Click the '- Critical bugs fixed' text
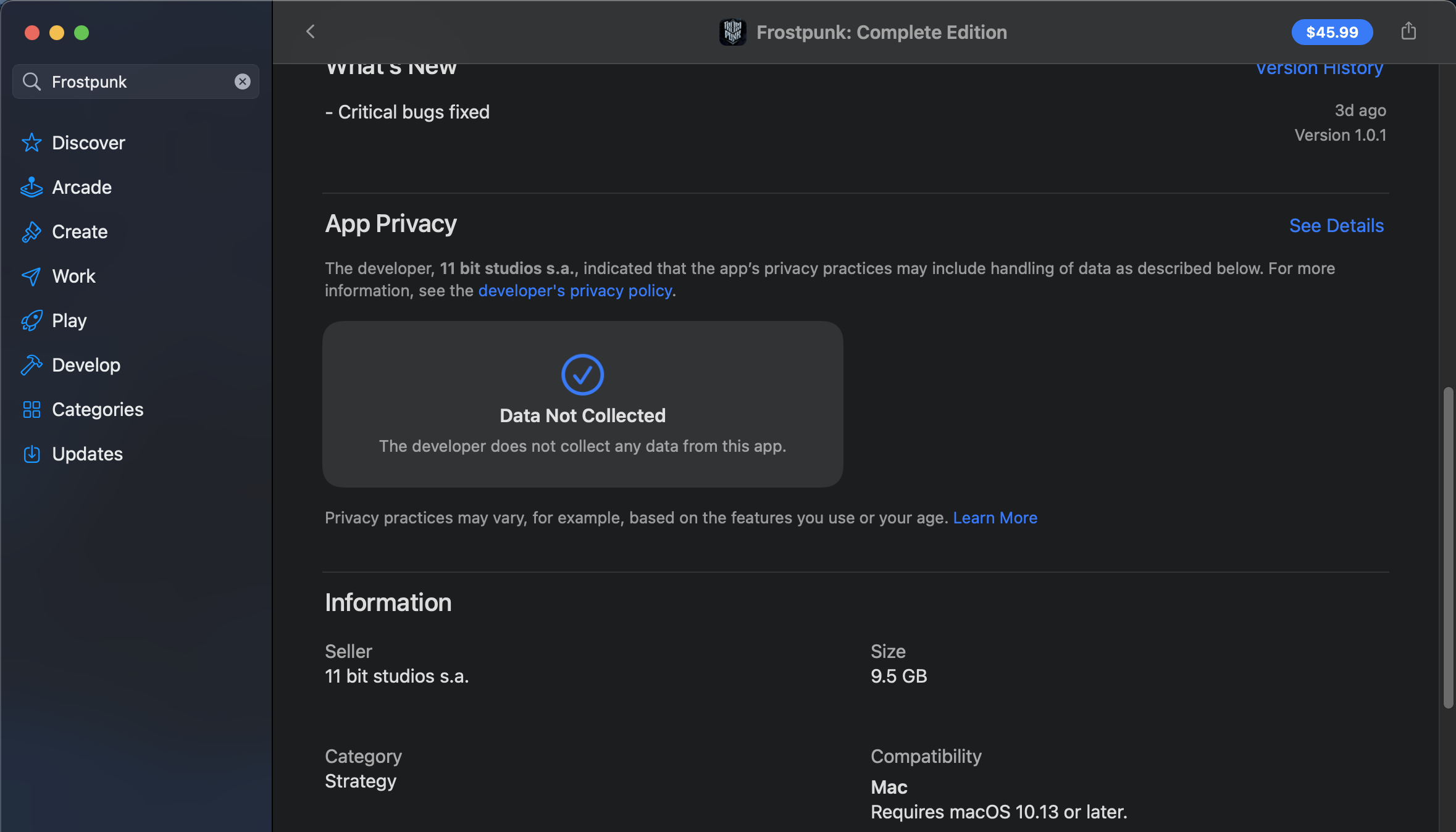Viewport: 1456px width, 832px height. pos(408,112)
